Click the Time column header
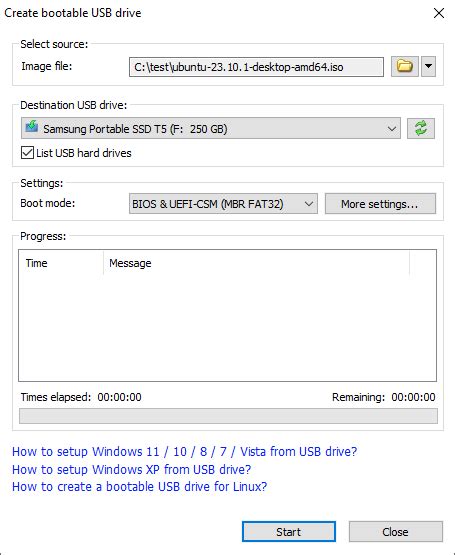Image resolution: width=455 pixels, height=555 pixels. pyautogui.click(x=61, y=263)
